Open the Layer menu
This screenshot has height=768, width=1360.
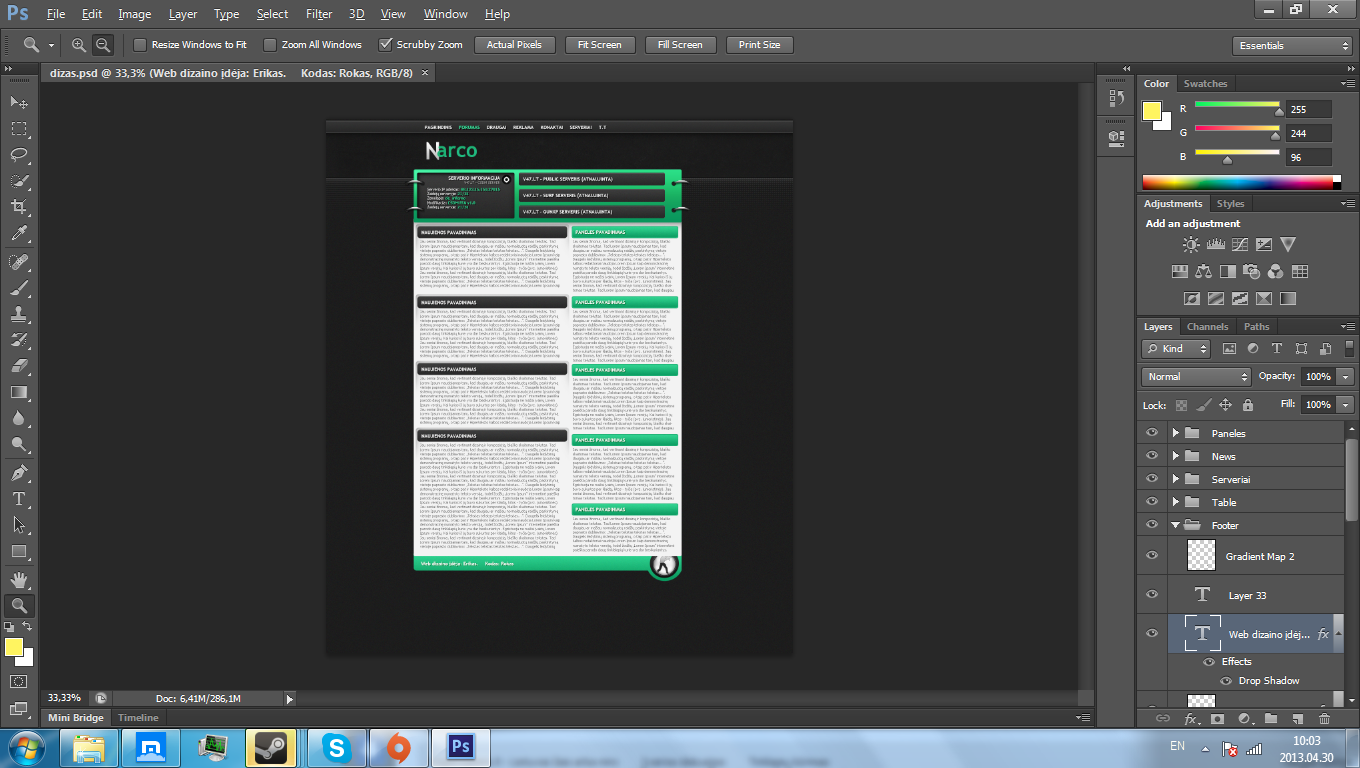(x=183, y=14)
